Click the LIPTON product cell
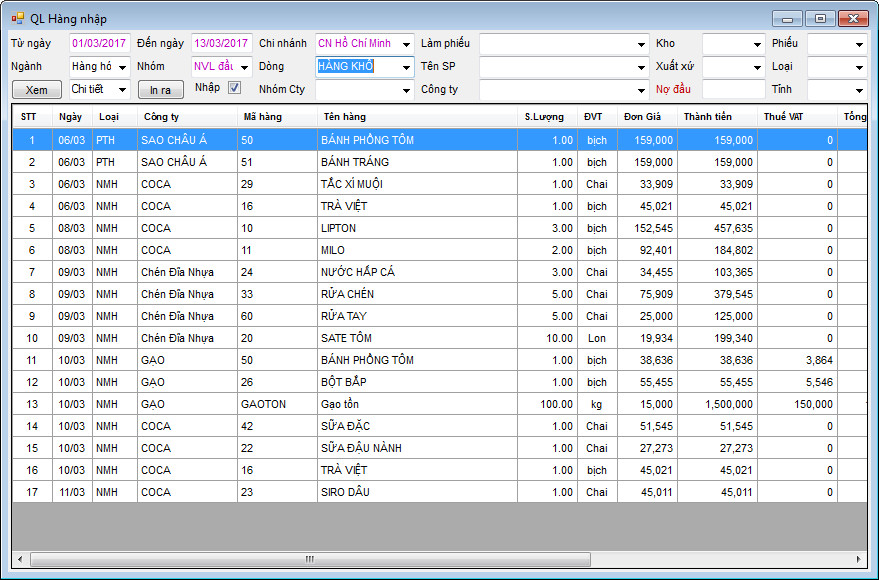This screenshot has width=879, height=580. [x=417, y=228]
